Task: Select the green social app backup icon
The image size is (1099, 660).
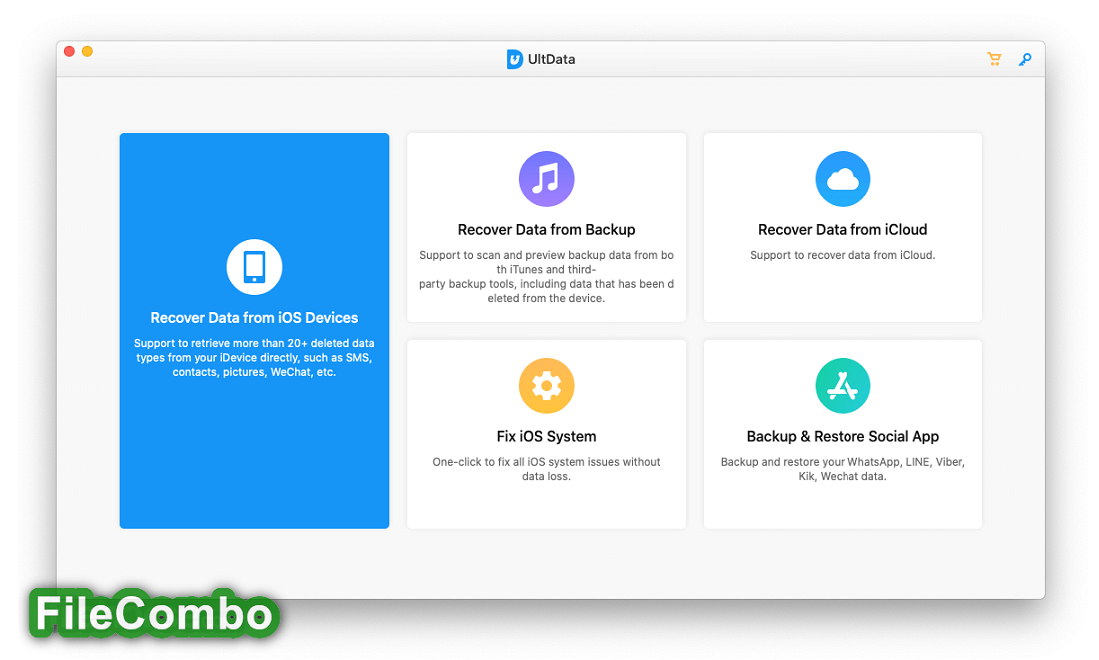Action: coord(842,385)
